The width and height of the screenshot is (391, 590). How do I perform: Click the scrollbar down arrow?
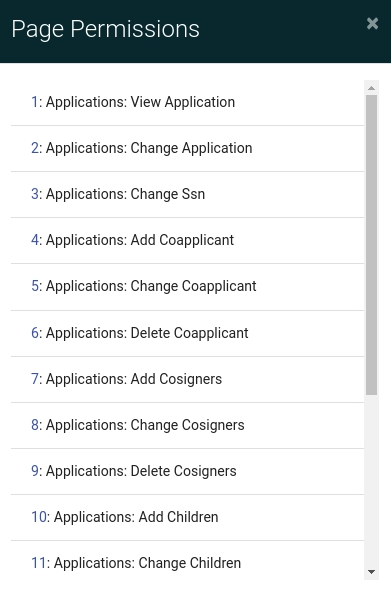coord(371,572)
